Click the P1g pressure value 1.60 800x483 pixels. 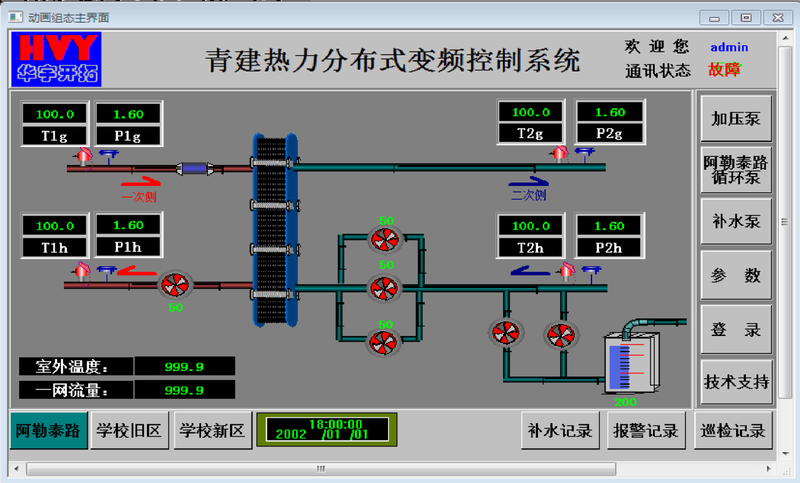click(x=128, y=114)
